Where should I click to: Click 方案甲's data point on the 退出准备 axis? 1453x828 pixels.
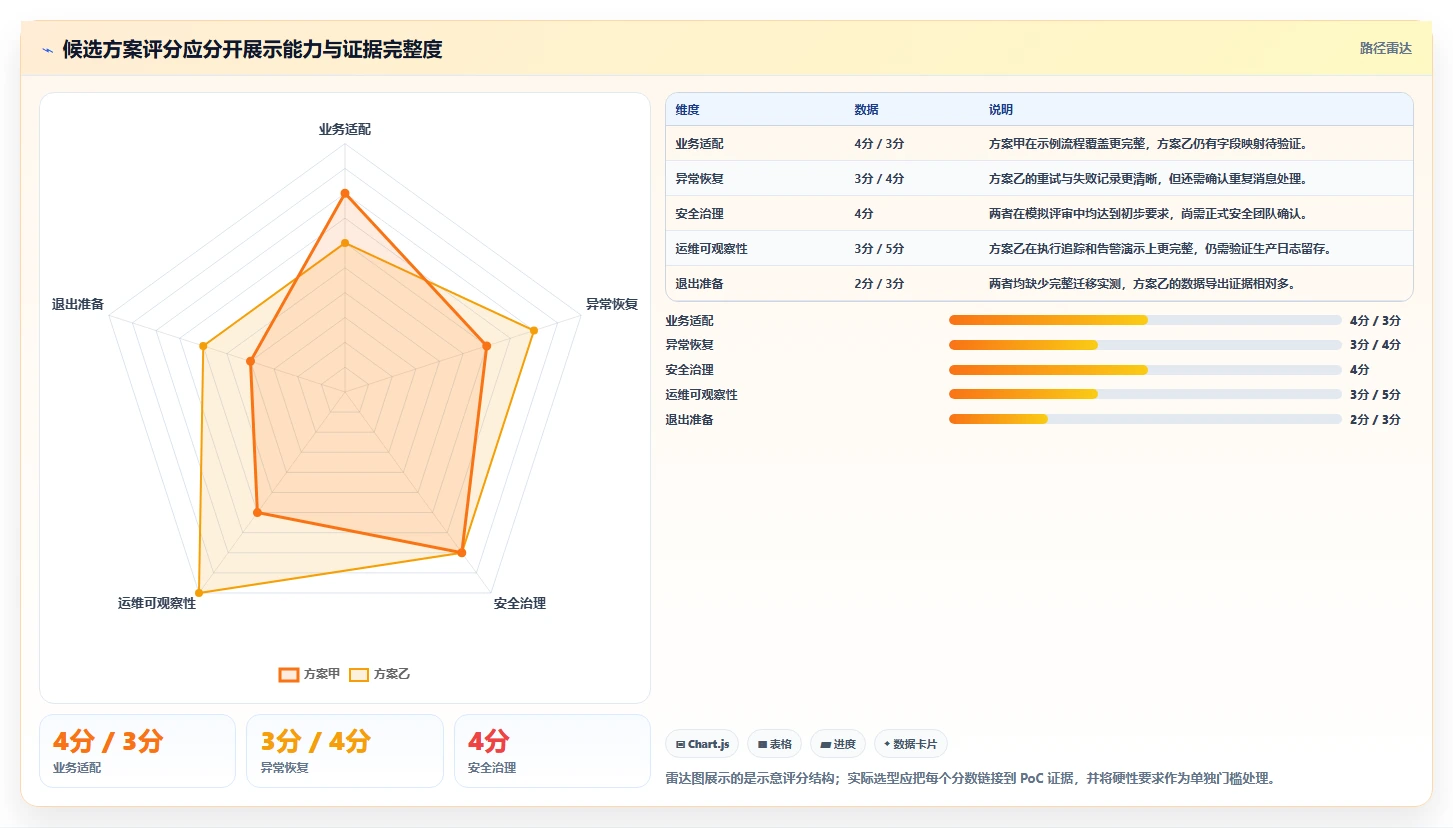[x=250, y=361]
